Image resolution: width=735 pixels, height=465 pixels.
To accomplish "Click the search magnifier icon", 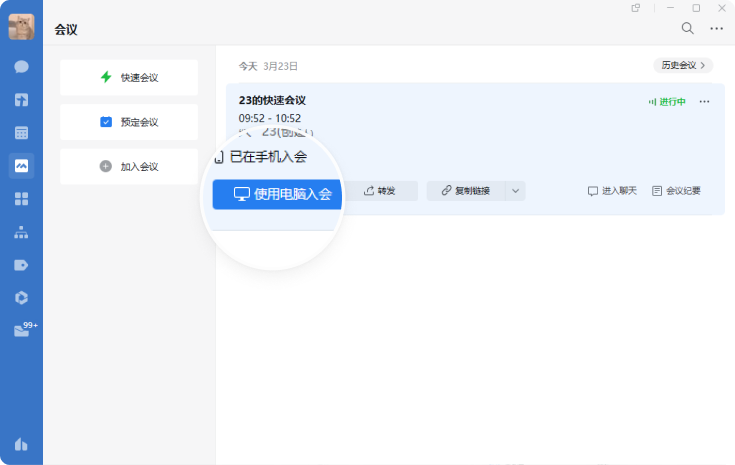I will (x=687, y=29).
